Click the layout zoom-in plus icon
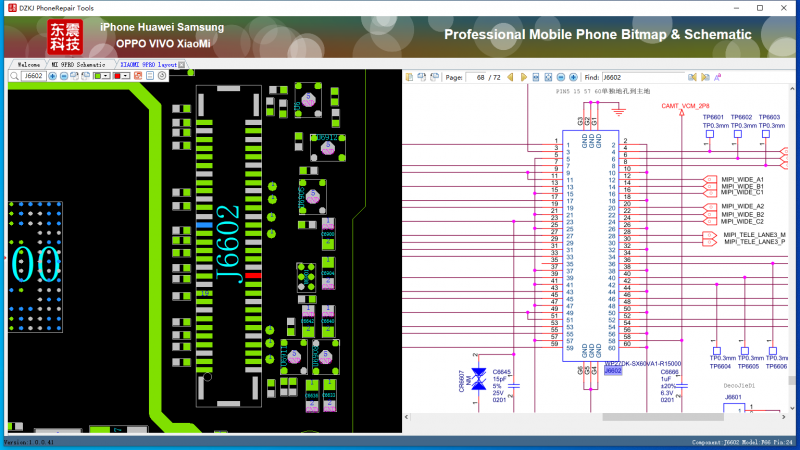 click(52, 76)
